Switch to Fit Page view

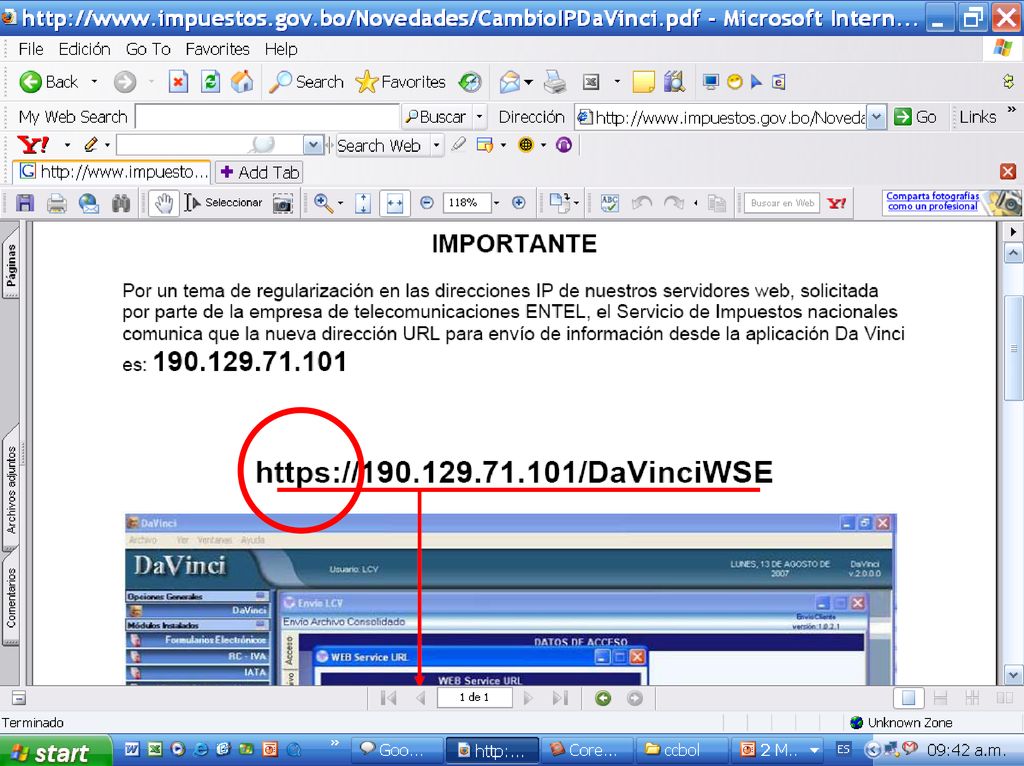click(363, 203)
